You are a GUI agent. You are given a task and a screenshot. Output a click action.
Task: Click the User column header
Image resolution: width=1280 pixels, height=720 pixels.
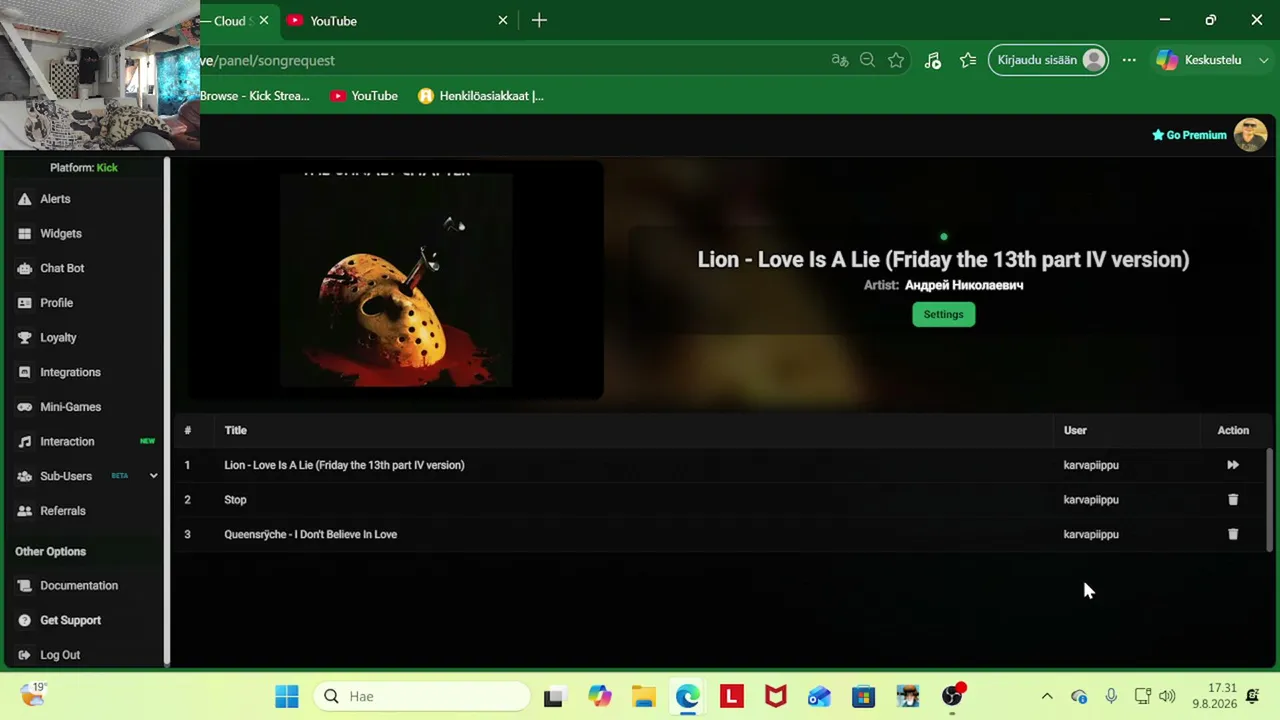[1075, 430]
